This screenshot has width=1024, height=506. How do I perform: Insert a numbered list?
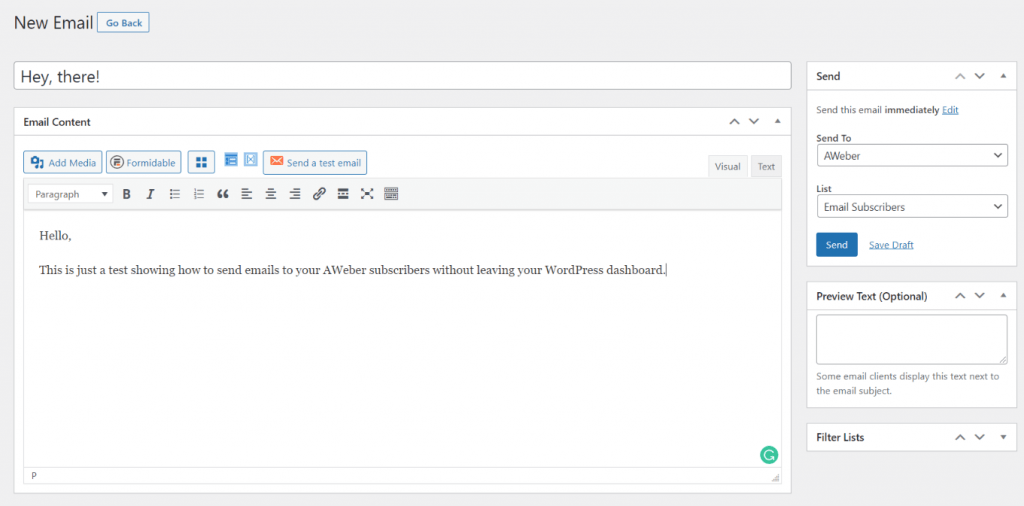199,194
